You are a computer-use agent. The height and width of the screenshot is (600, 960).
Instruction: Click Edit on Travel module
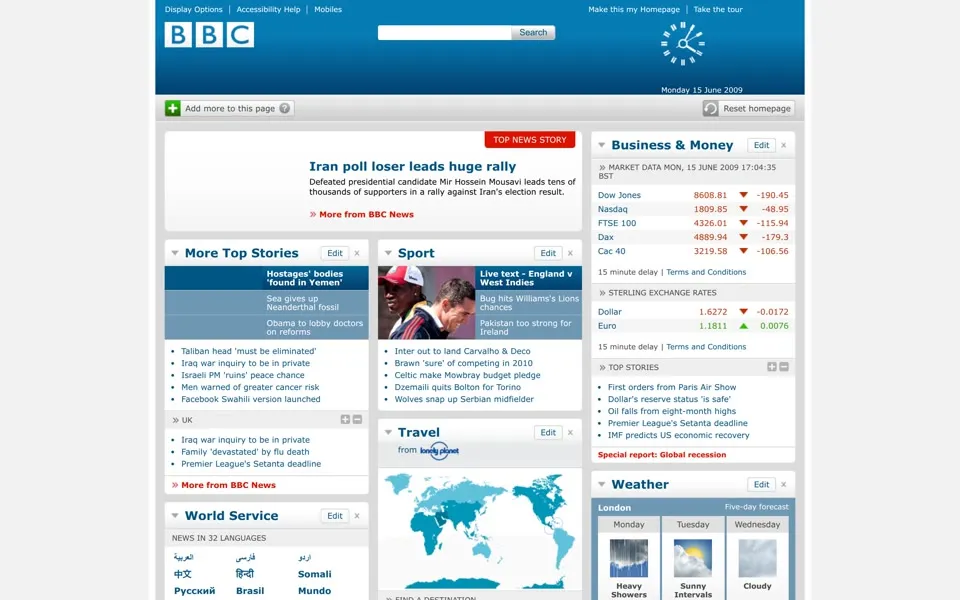click(x=548, y=432)
